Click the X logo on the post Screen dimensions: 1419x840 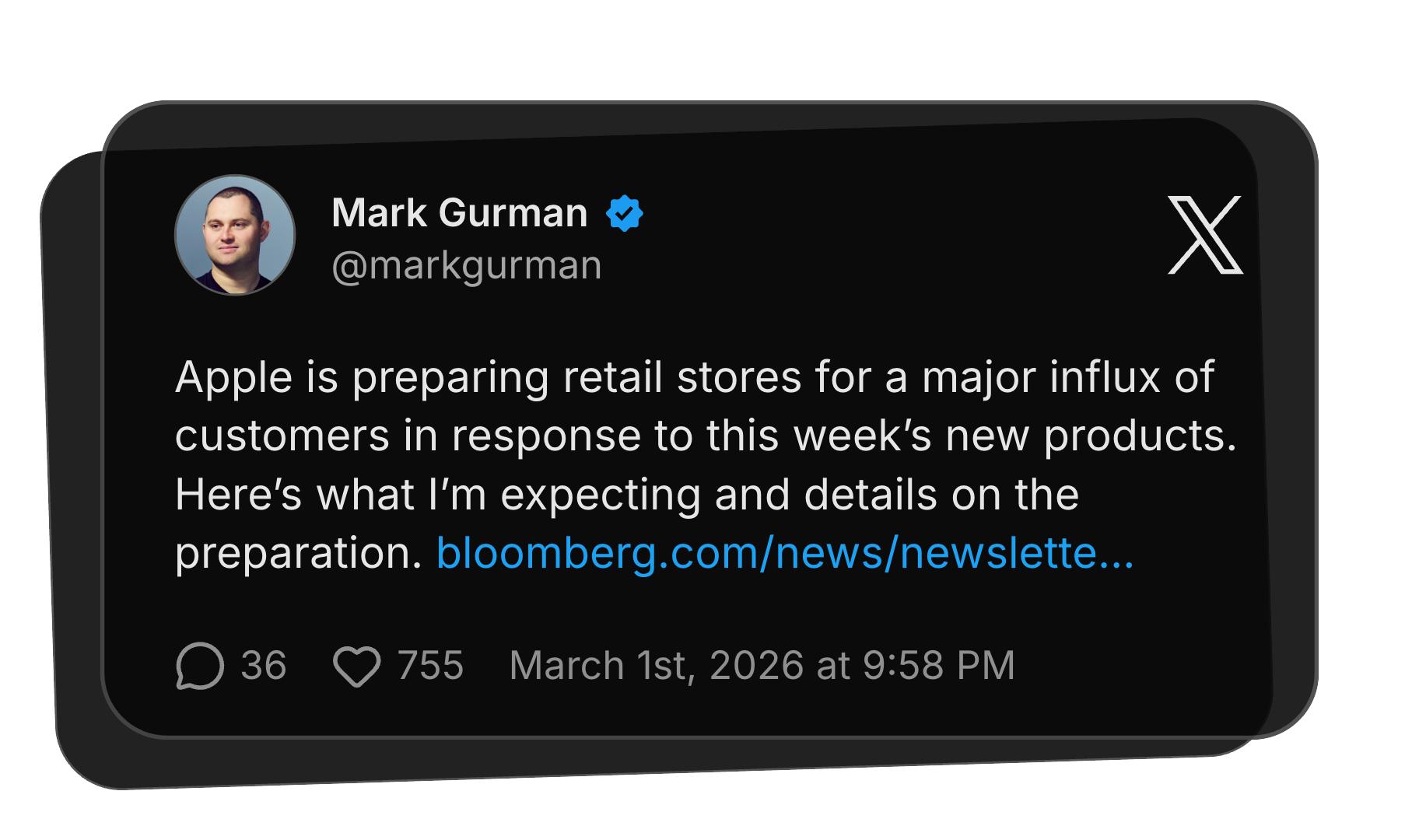1205,235
